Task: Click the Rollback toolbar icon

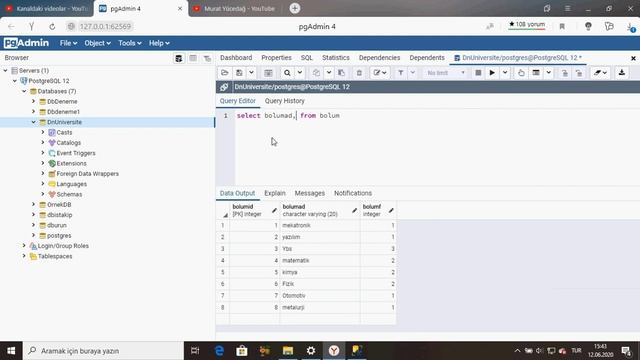Action: pyautogui.click(x=579, y=73)
